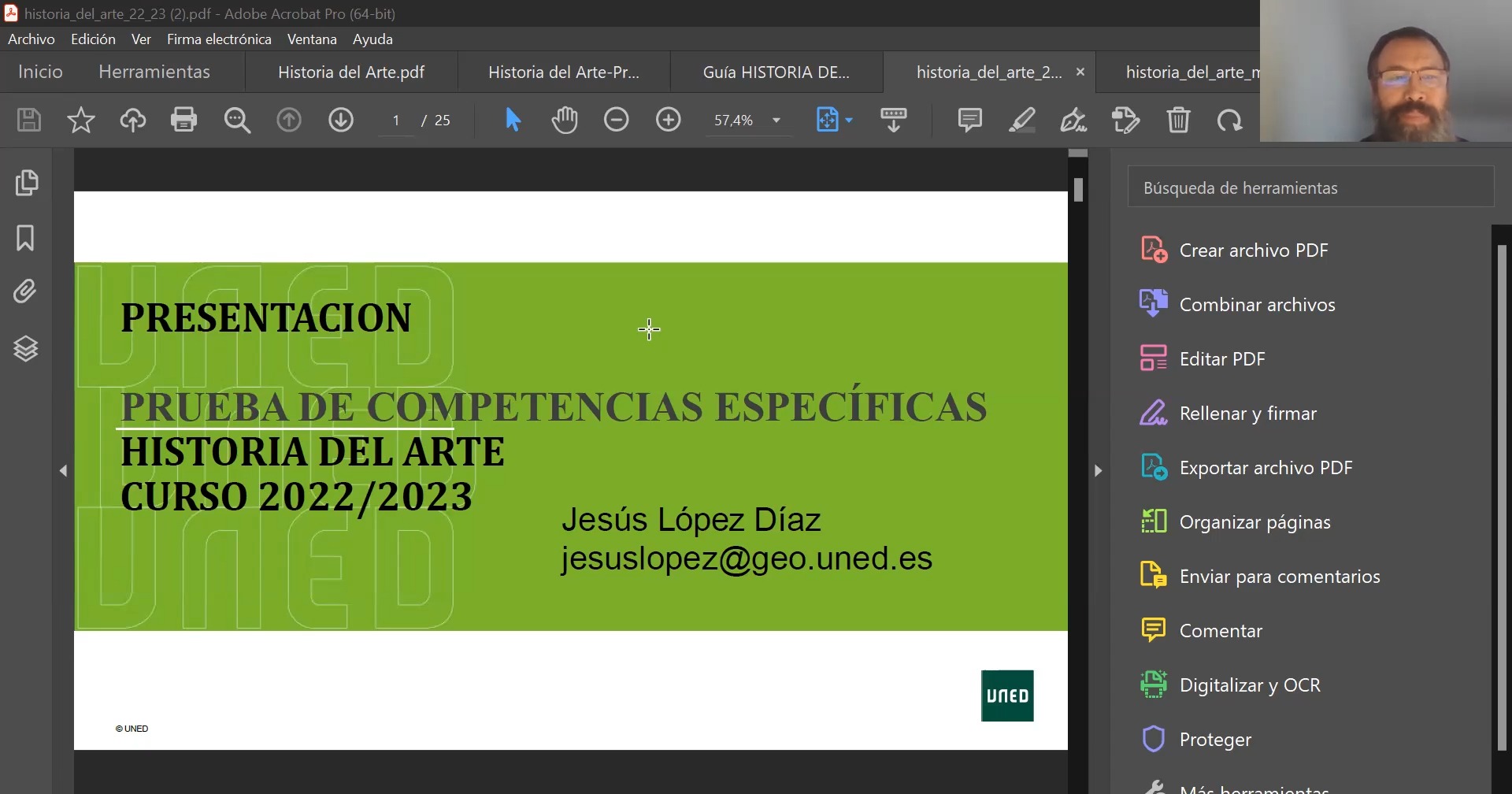Image resolution: width=1512 pixels, height=794 pixels.
Task: Switch to the Herramientas tab
Action: [154, 72]
